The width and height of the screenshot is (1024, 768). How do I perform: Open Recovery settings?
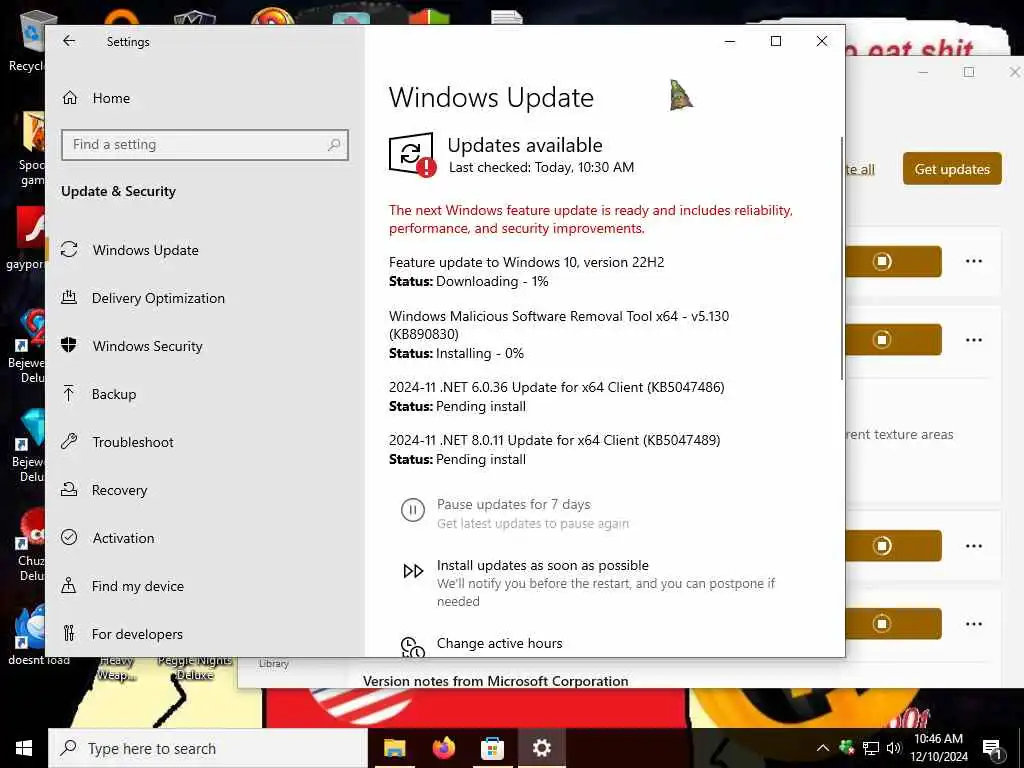click(x=120, y=490)
